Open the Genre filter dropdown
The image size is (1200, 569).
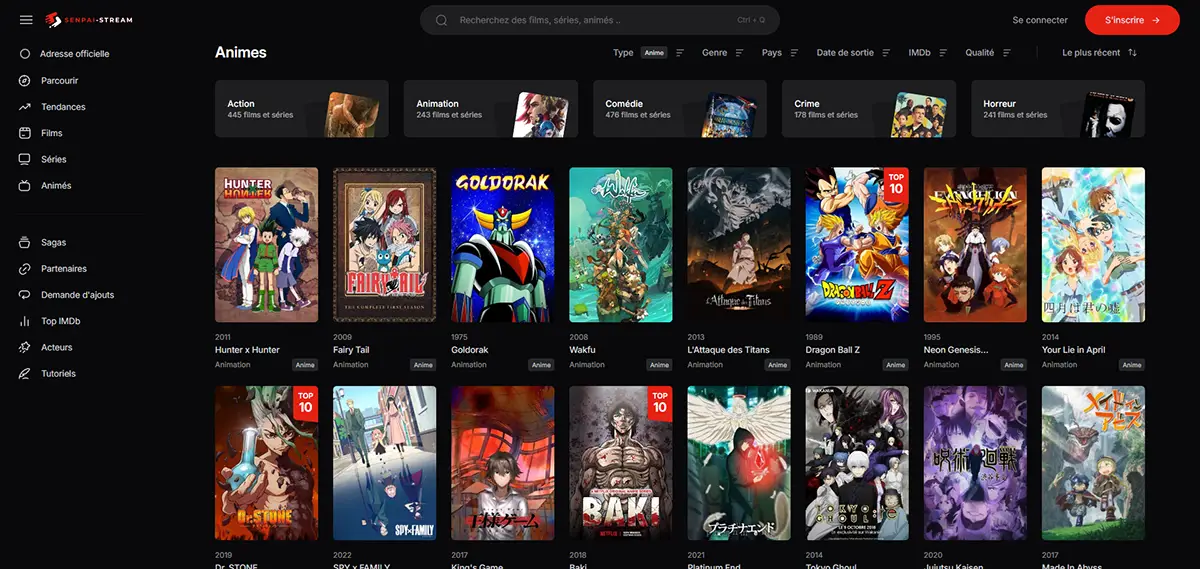[723, 53]
